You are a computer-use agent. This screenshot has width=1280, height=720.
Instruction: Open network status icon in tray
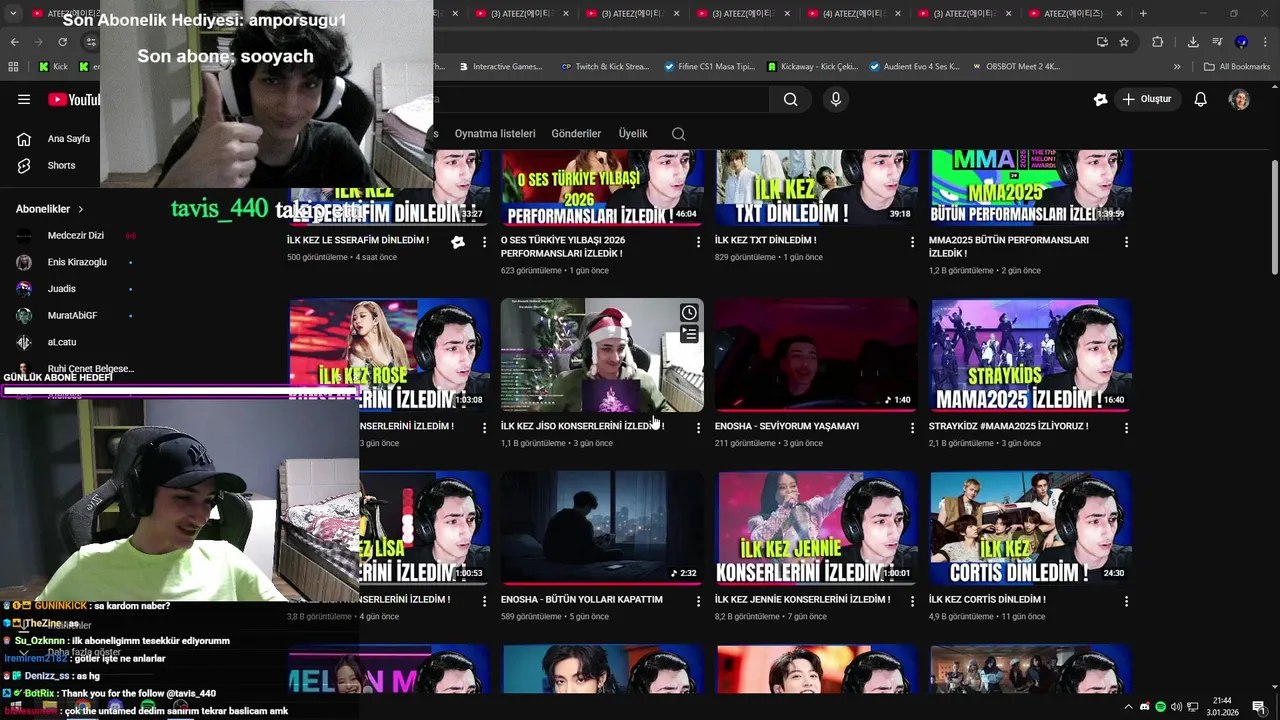click(x=1191, y=707)
